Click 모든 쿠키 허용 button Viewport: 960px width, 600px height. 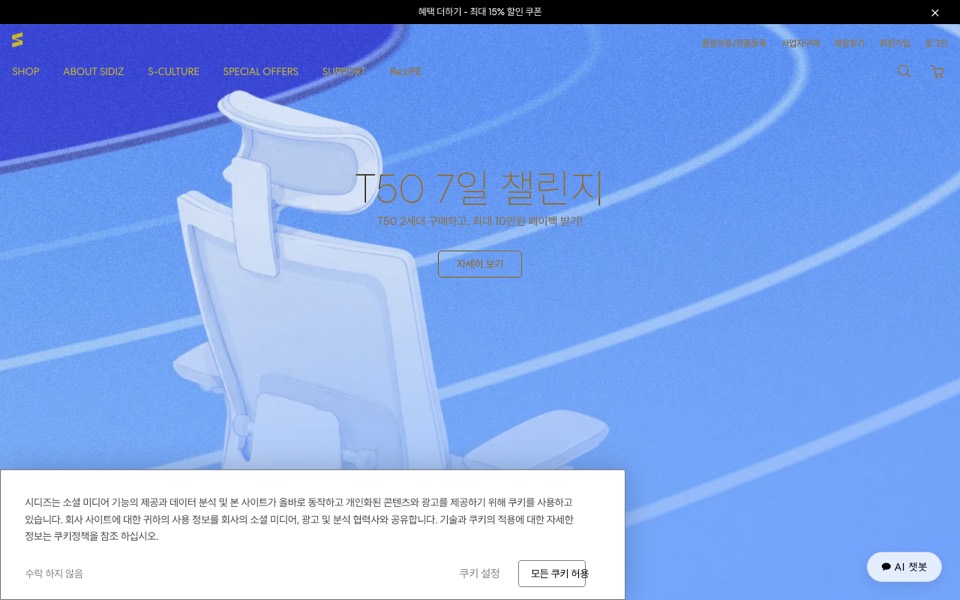[552, 574]
